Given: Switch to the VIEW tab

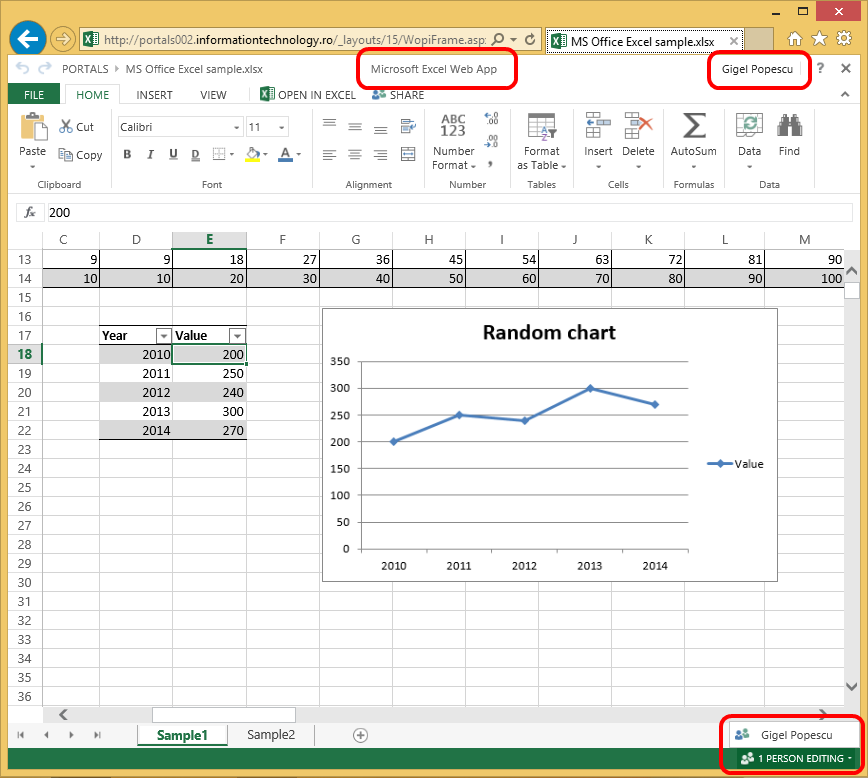Looking at the screenshot, I should [213, 95].
